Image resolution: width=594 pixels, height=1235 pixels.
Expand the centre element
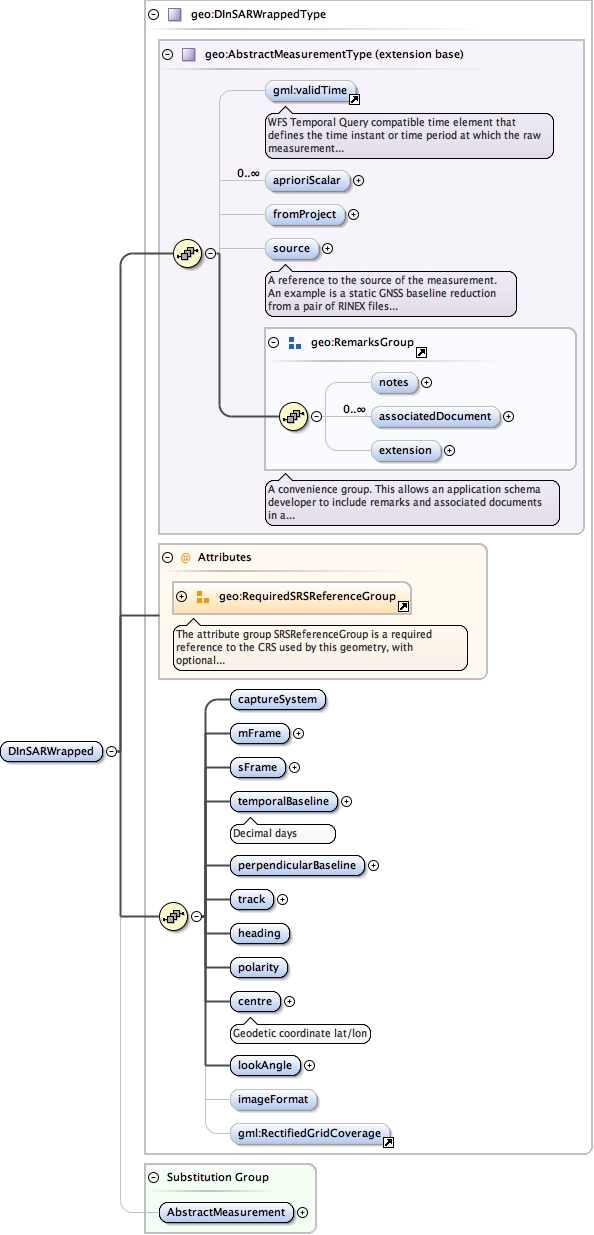point(289,1001)
